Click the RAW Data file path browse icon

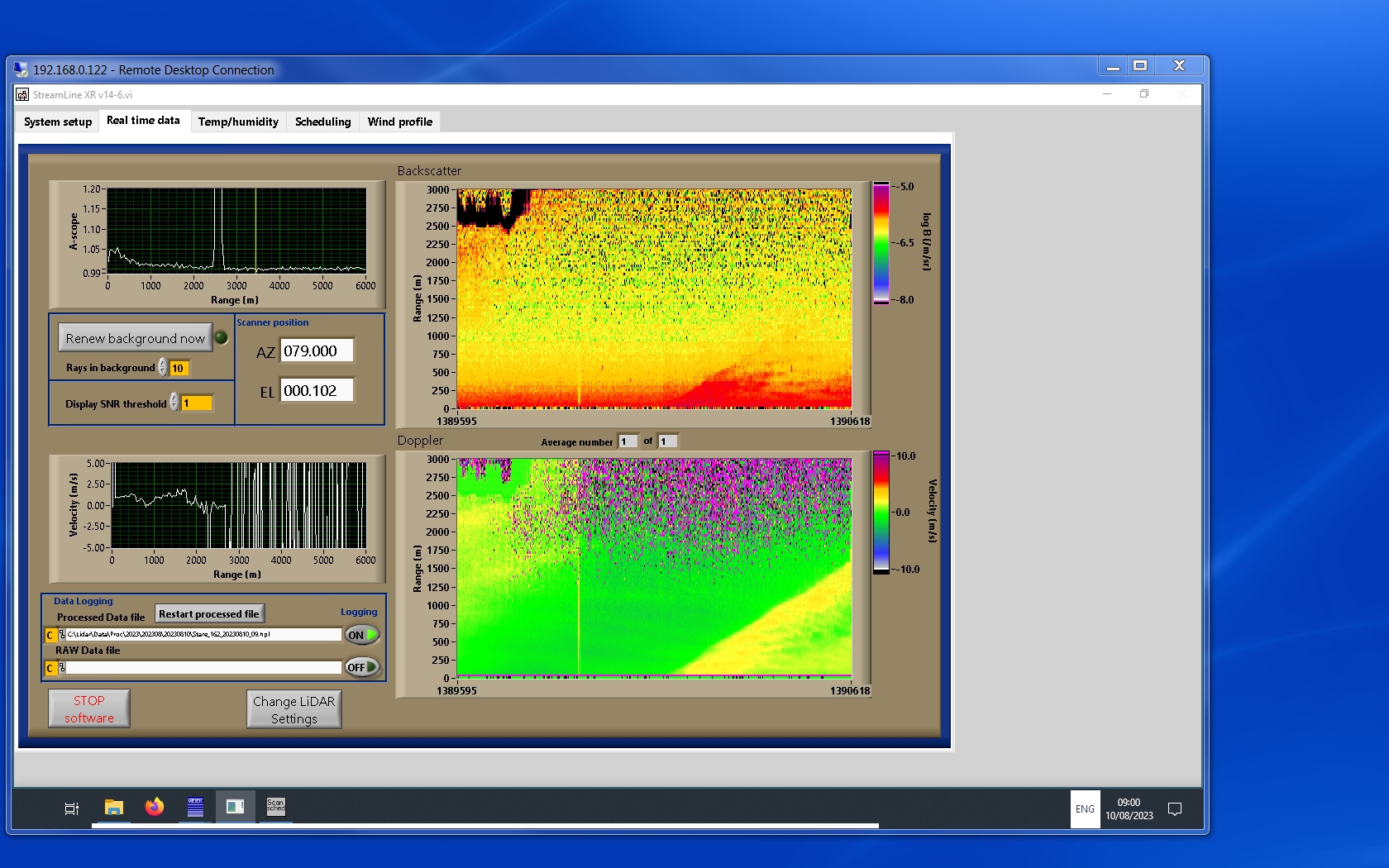pyautogui.click(x=62, y=667)
